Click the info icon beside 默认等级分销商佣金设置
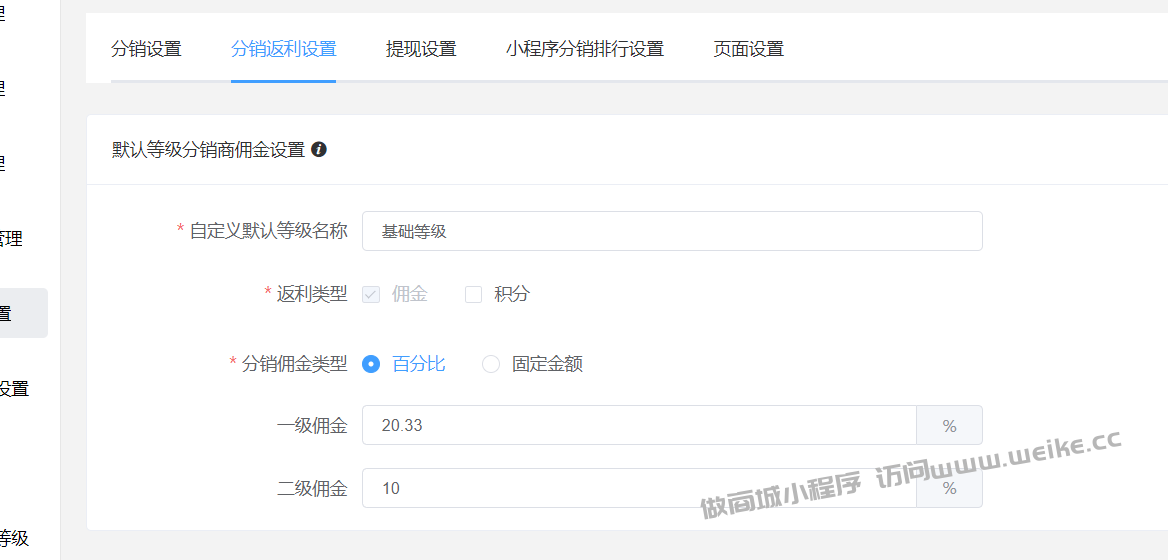Viewport: 1168px width, 560px height. click(319, 150)
